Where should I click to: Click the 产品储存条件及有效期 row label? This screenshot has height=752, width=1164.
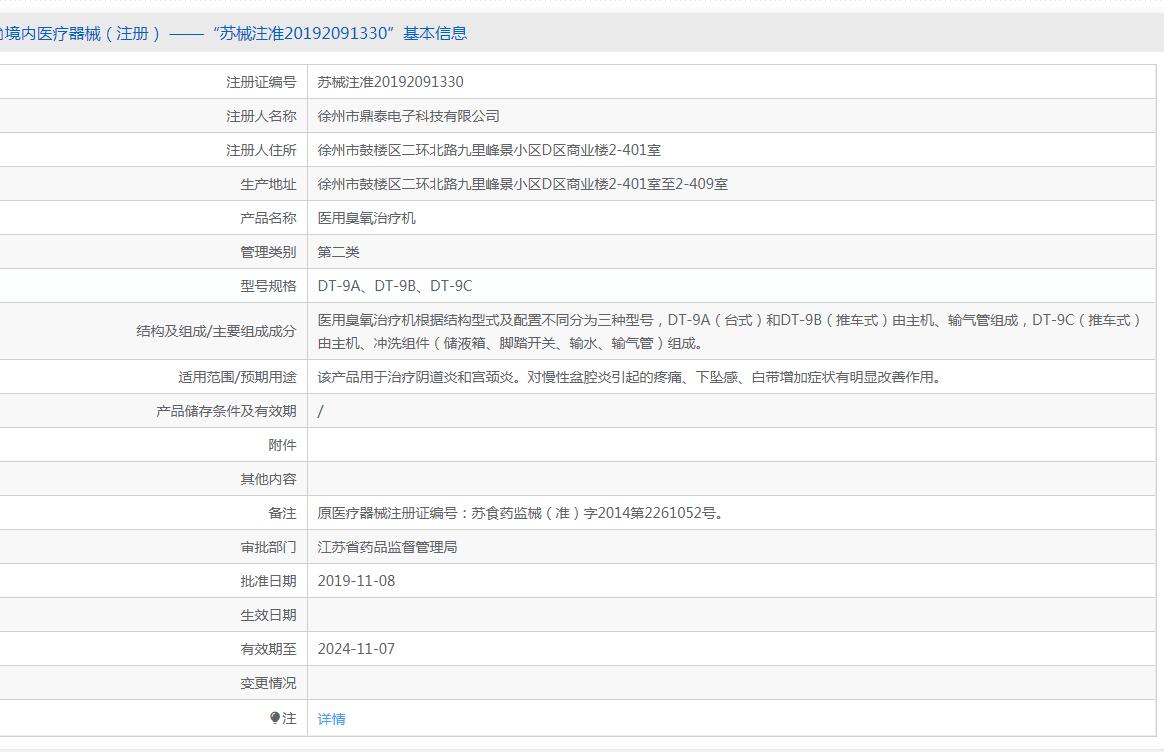click(x=226, y=411)
